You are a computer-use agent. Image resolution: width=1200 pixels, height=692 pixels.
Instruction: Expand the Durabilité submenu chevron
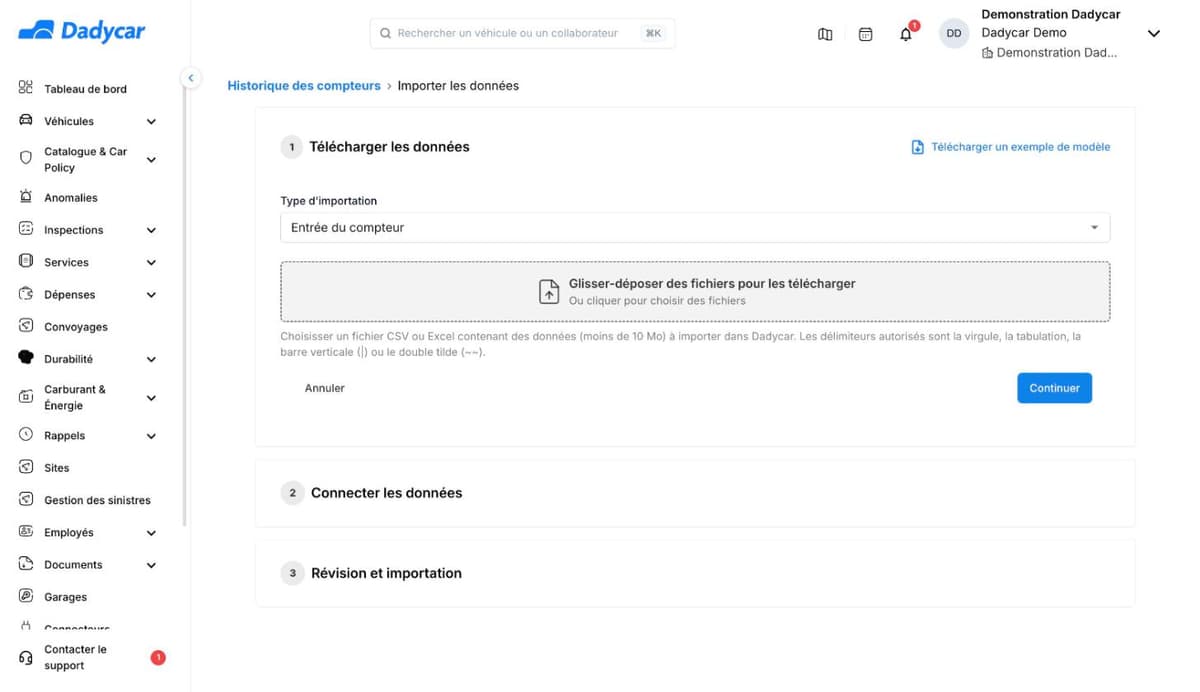click(151, 359)
